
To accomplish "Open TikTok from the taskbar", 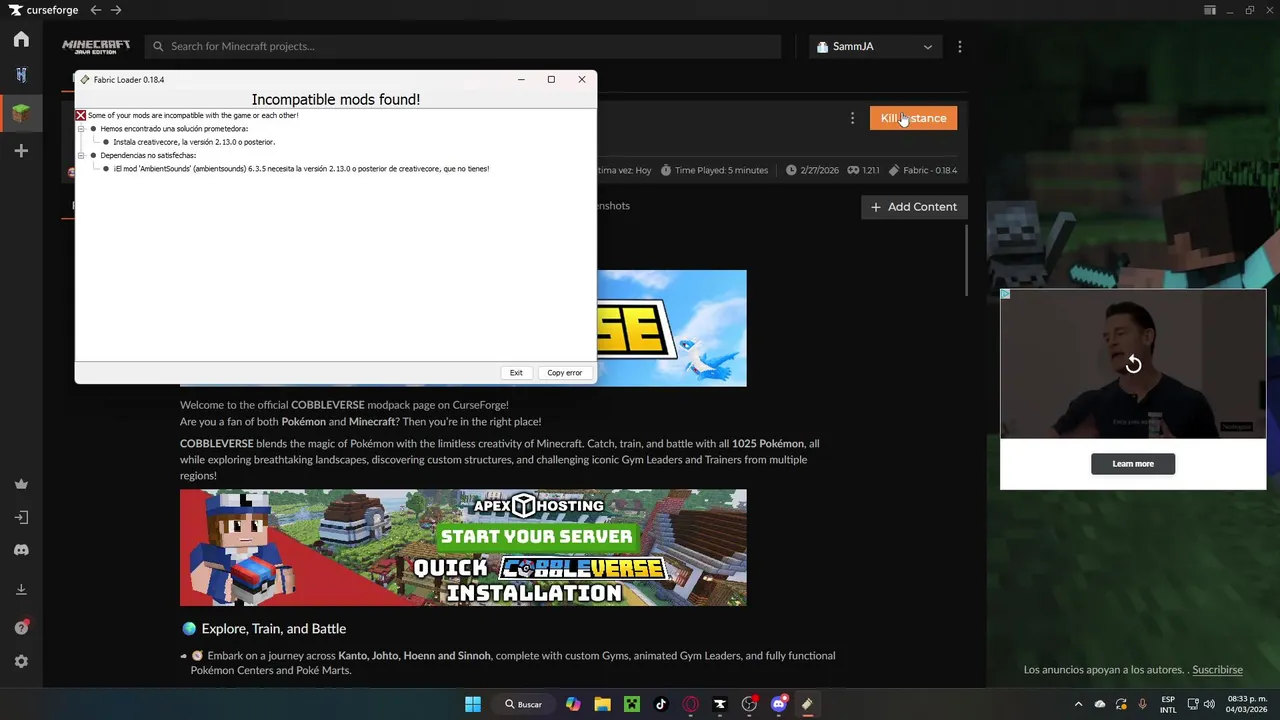I will click(661, 704).
